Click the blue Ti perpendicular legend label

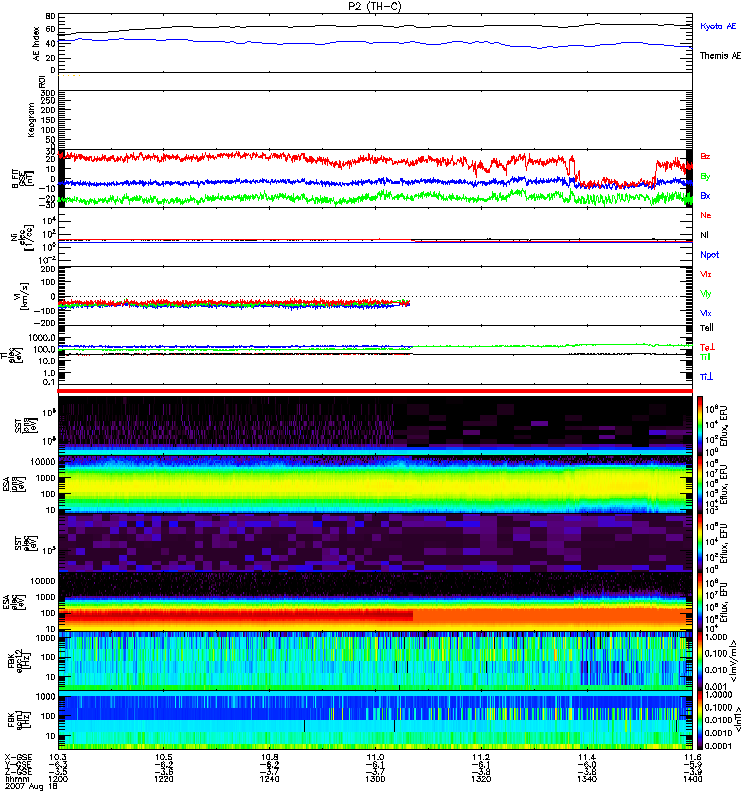pos(706,377)
